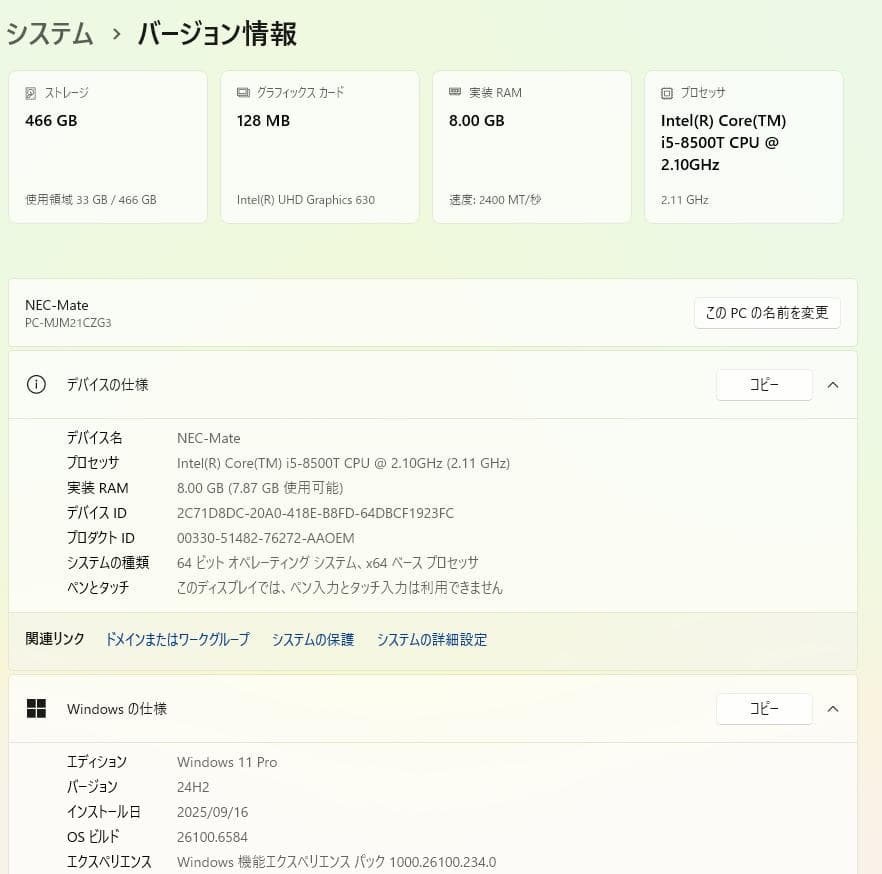Select システム in the breadcrumb

(x=49, y=33)
